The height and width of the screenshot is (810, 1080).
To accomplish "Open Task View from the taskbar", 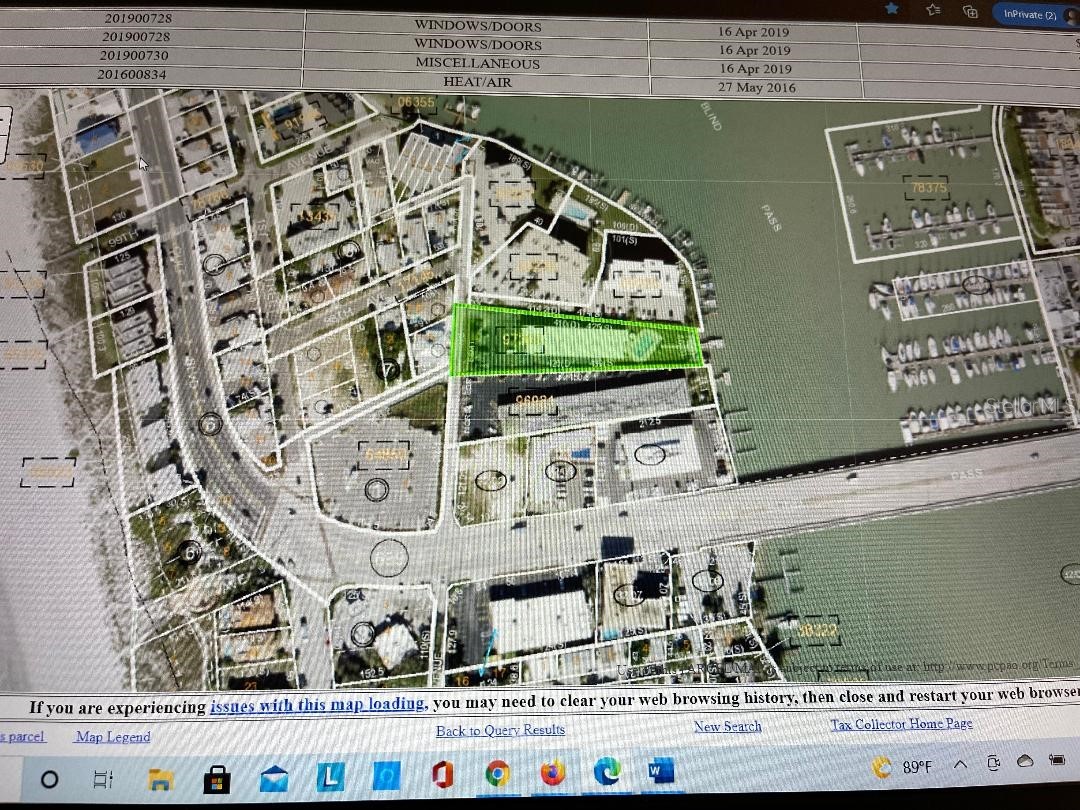I will coord(103,777).
